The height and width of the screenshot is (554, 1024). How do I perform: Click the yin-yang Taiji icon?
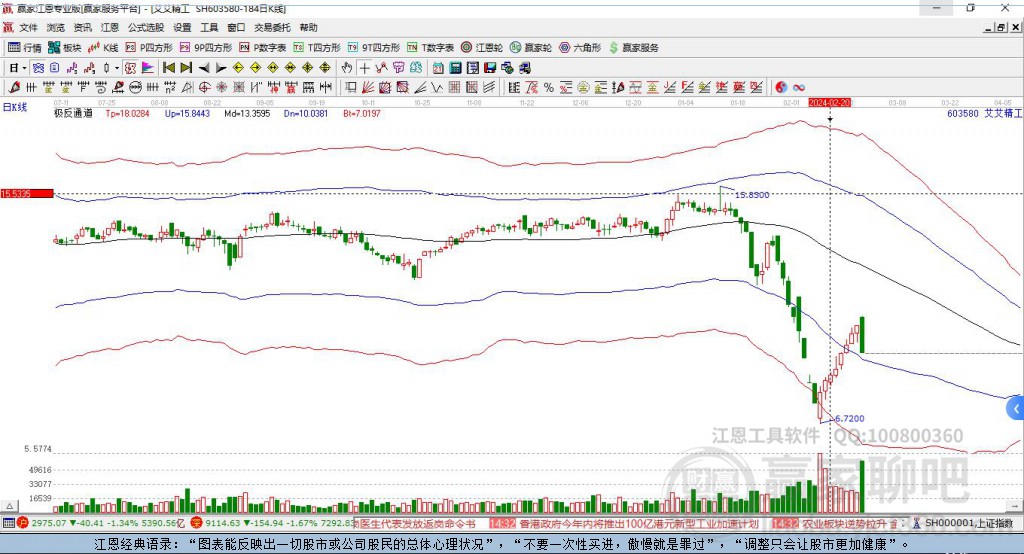[781, 88]
